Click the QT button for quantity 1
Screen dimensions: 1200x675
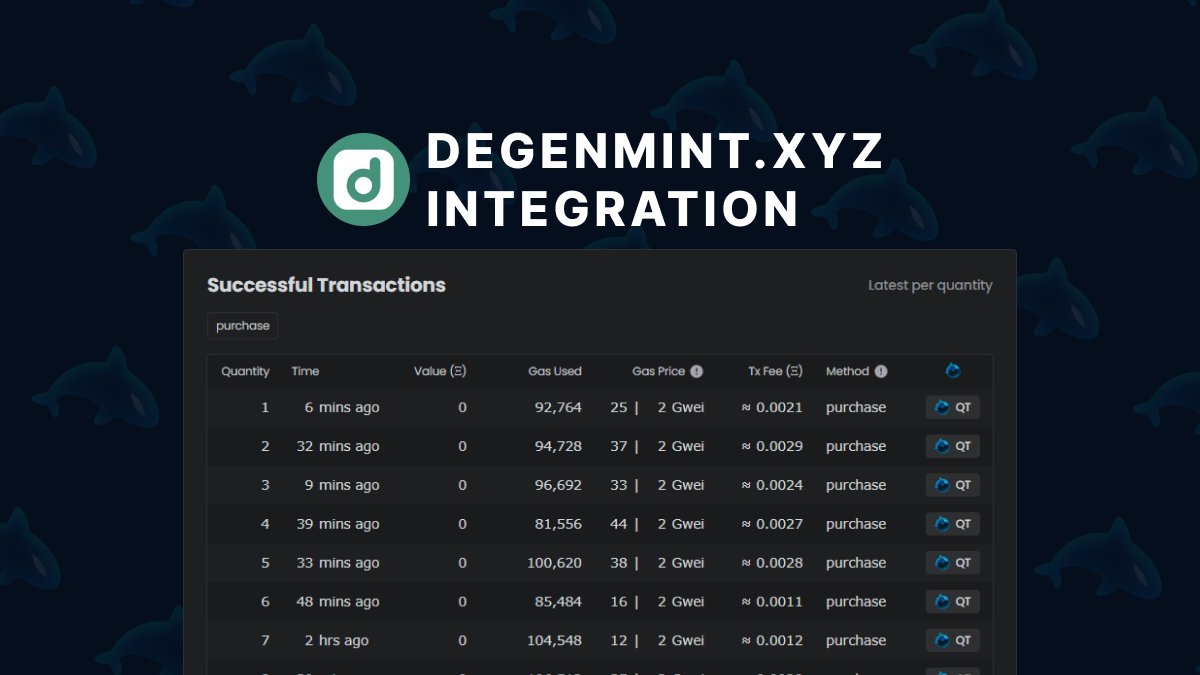pos(952,407)
